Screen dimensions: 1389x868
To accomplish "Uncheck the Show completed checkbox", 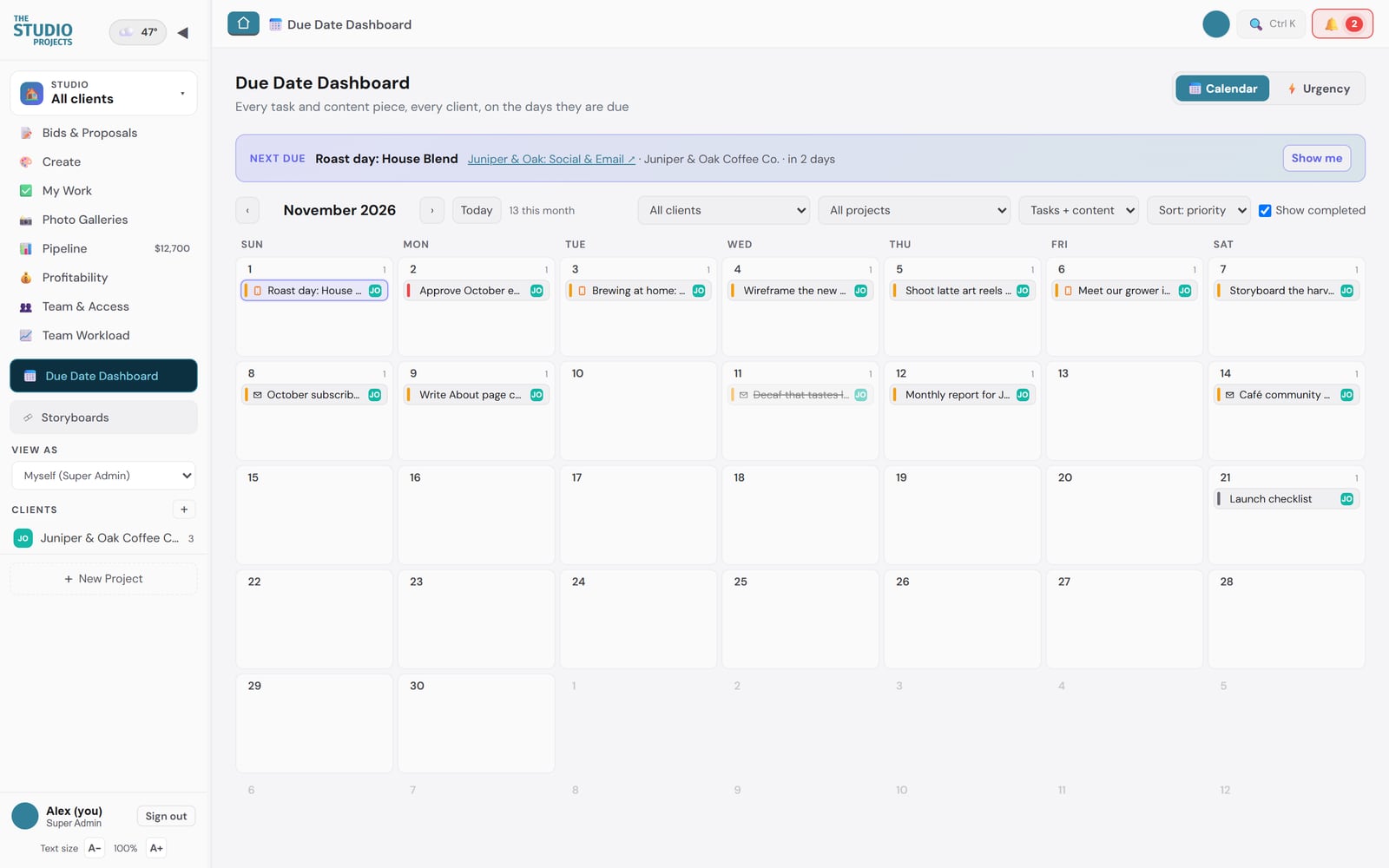I will (1265, 210).
